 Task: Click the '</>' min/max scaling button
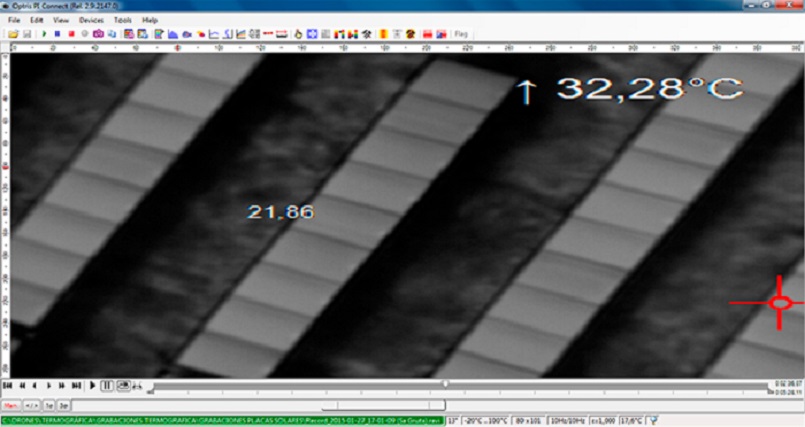pos(31,405)
